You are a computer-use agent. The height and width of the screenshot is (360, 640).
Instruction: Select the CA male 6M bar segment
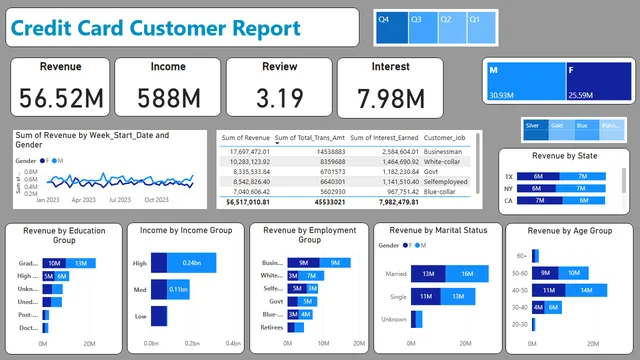(584, 200)
